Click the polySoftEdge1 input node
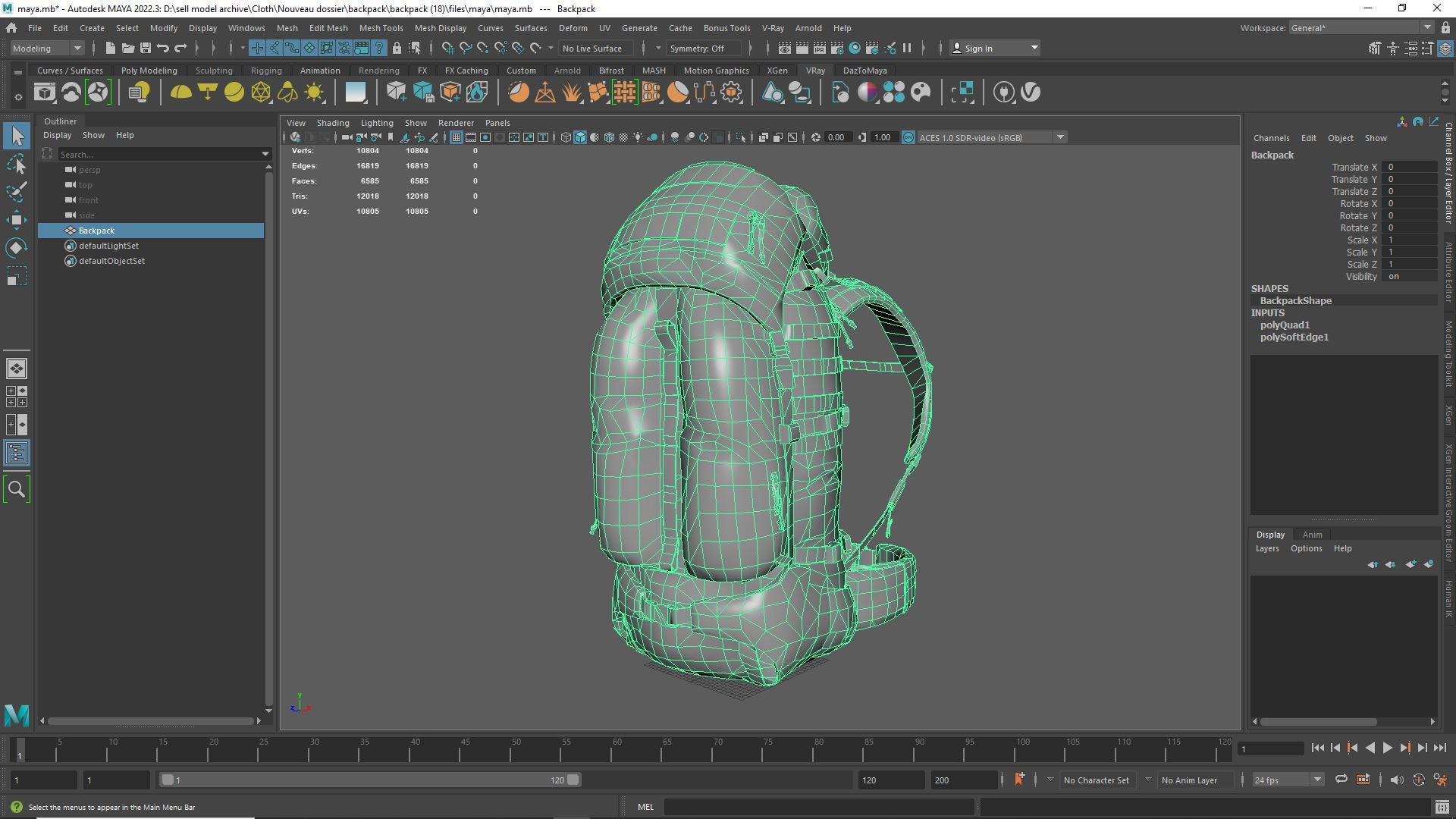The height and width of the screenshot is (819, 1456). click(1294, 337)
